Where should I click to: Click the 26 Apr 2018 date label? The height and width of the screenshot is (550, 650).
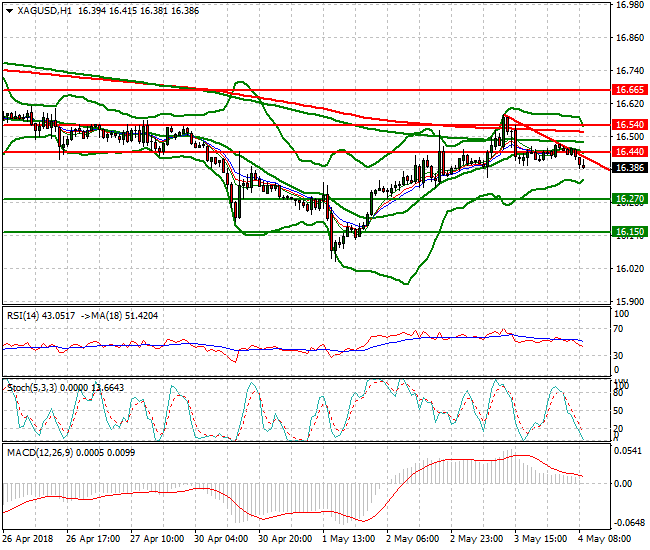point(28,539)
